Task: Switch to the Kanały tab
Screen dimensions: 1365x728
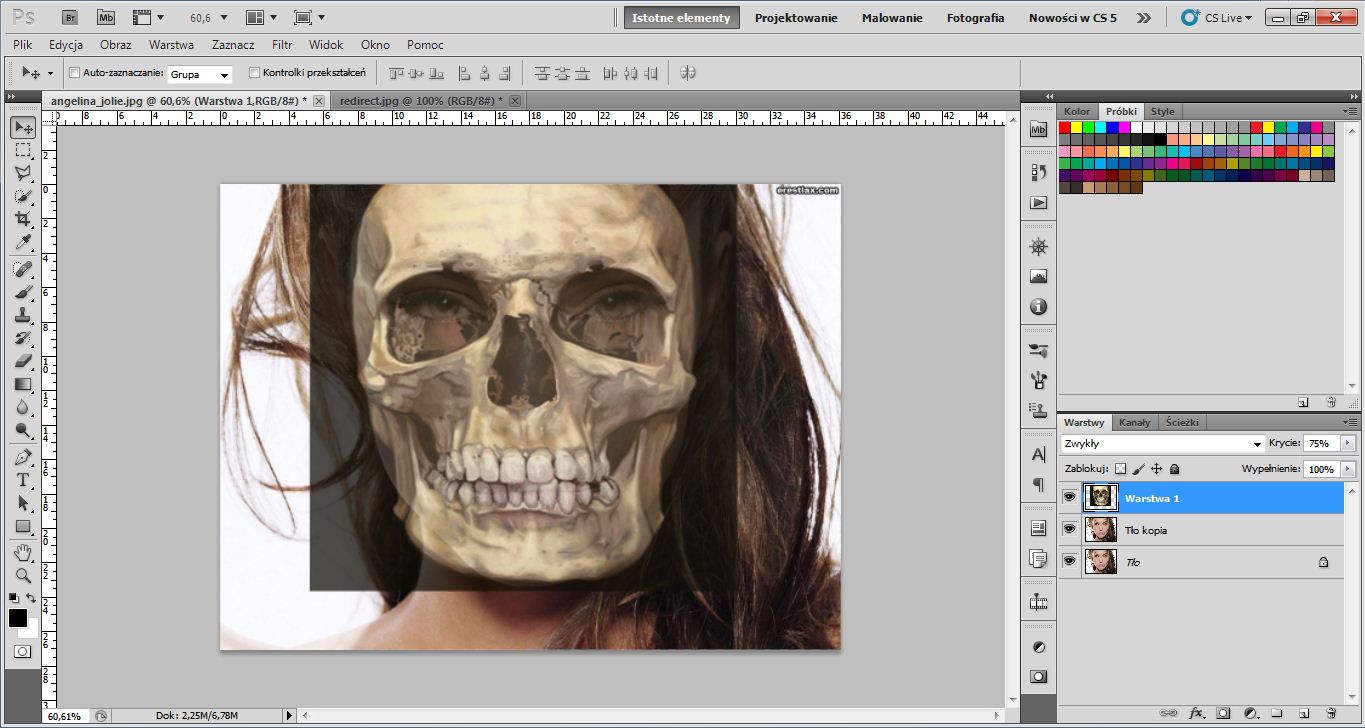Action: click(1134, 422)
